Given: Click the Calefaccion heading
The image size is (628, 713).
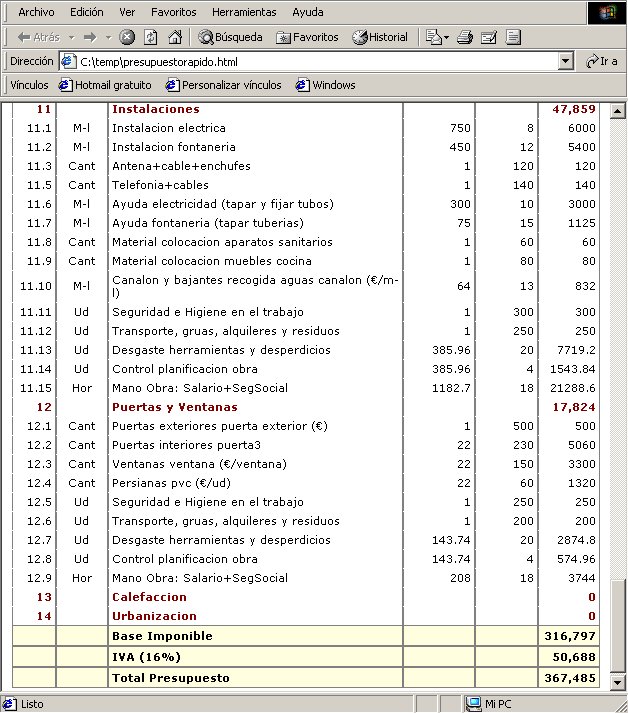Looking at the screenshot, I should 149,597.
